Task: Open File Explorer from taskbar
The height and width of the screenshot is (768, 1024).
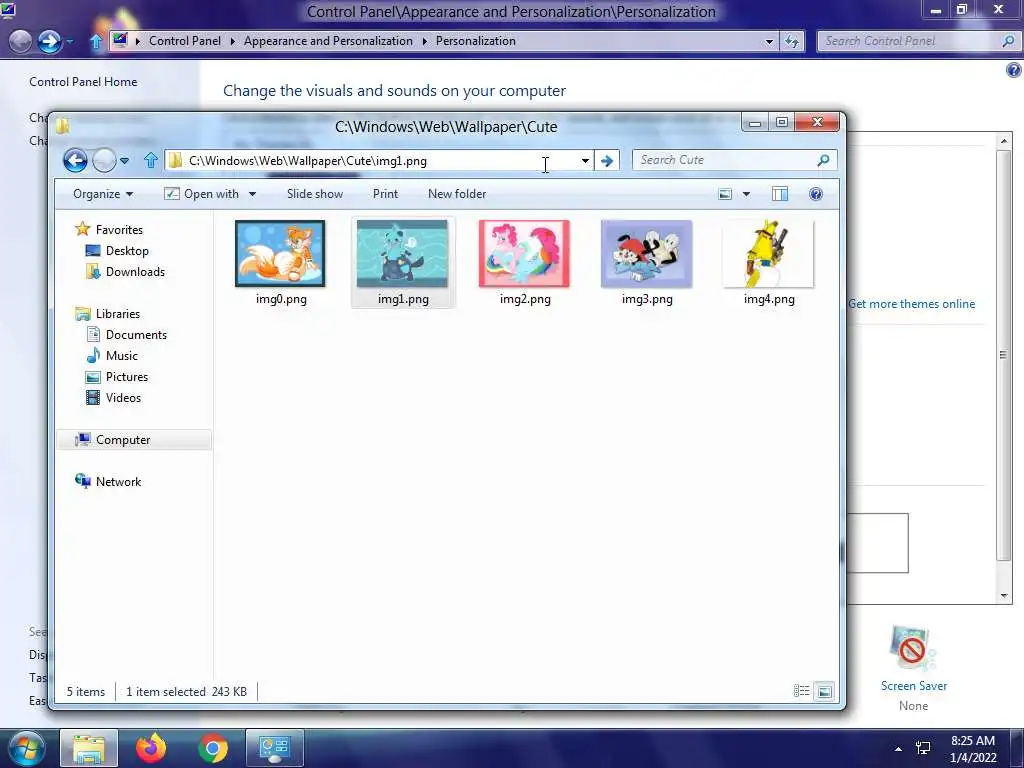Action: pyautogui.click(x=89, y=748)
